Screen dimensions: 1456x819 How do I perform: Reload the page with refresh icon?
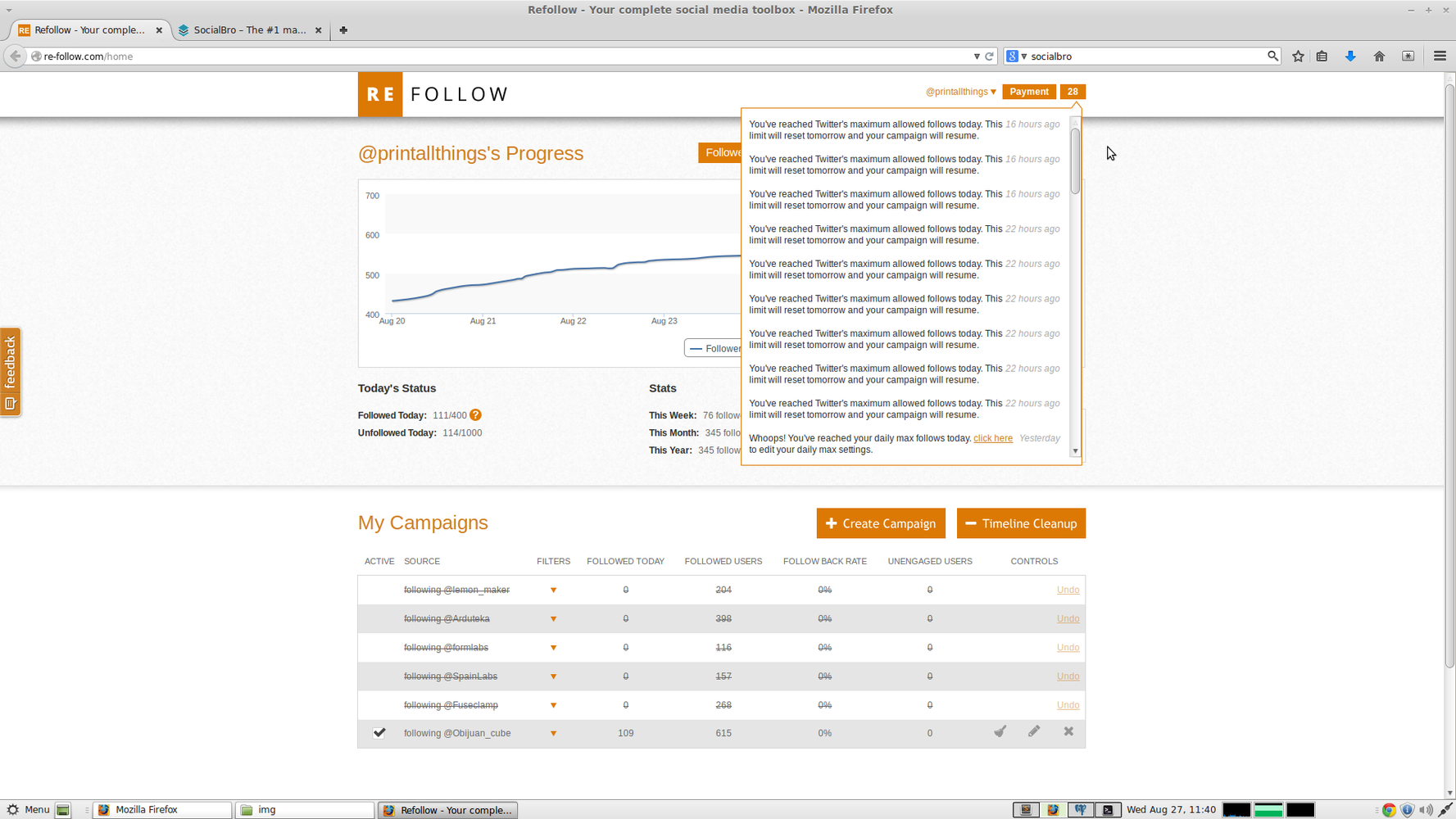point(989,57)
